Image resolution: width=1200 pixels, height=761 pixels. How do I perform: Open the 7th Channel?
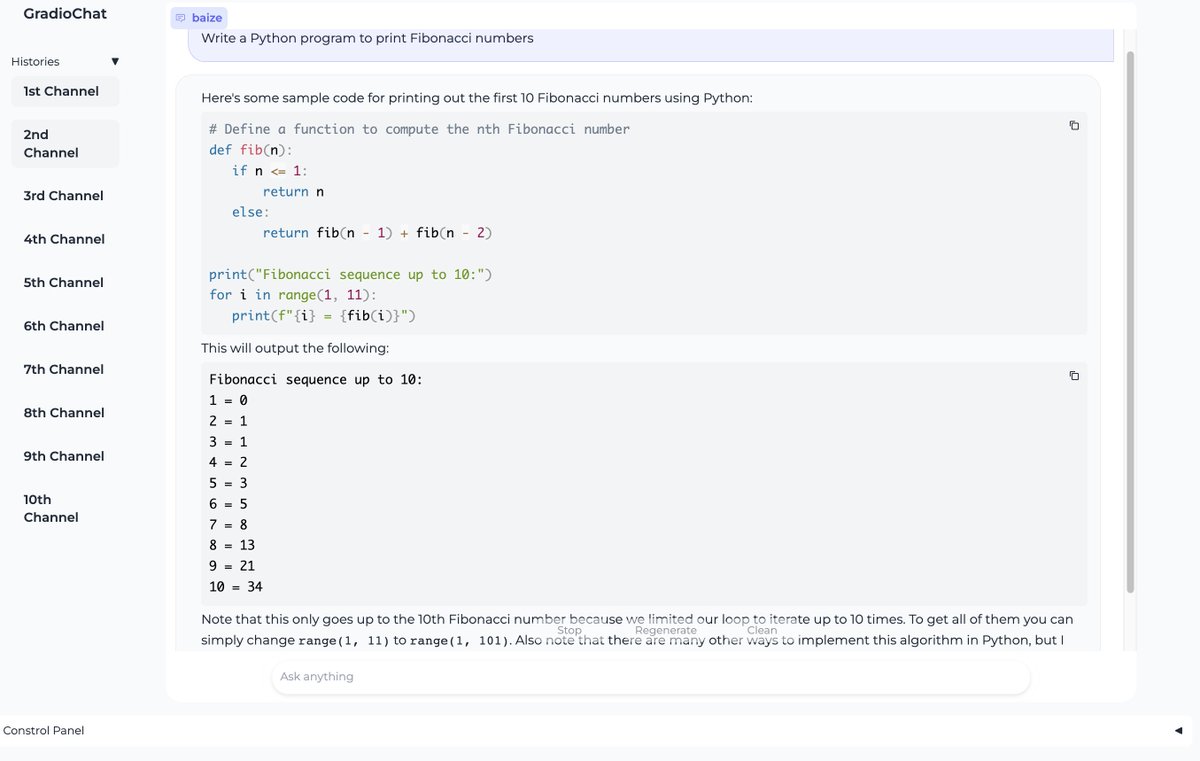click(65, 369)
